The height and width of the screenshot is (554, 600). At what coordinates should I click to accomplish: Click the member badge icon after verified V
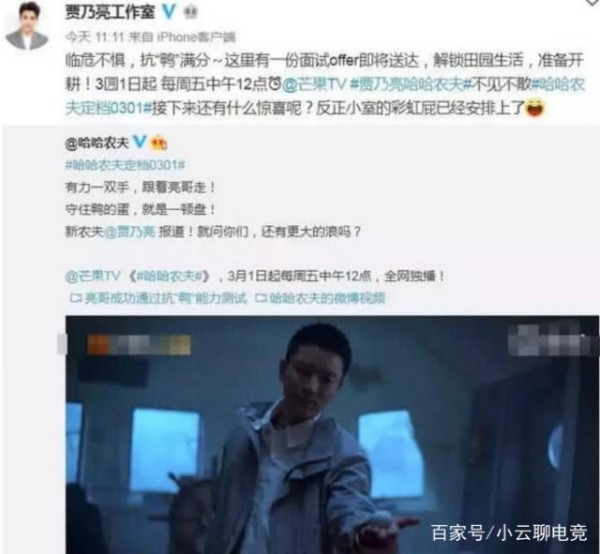point(191,13)
